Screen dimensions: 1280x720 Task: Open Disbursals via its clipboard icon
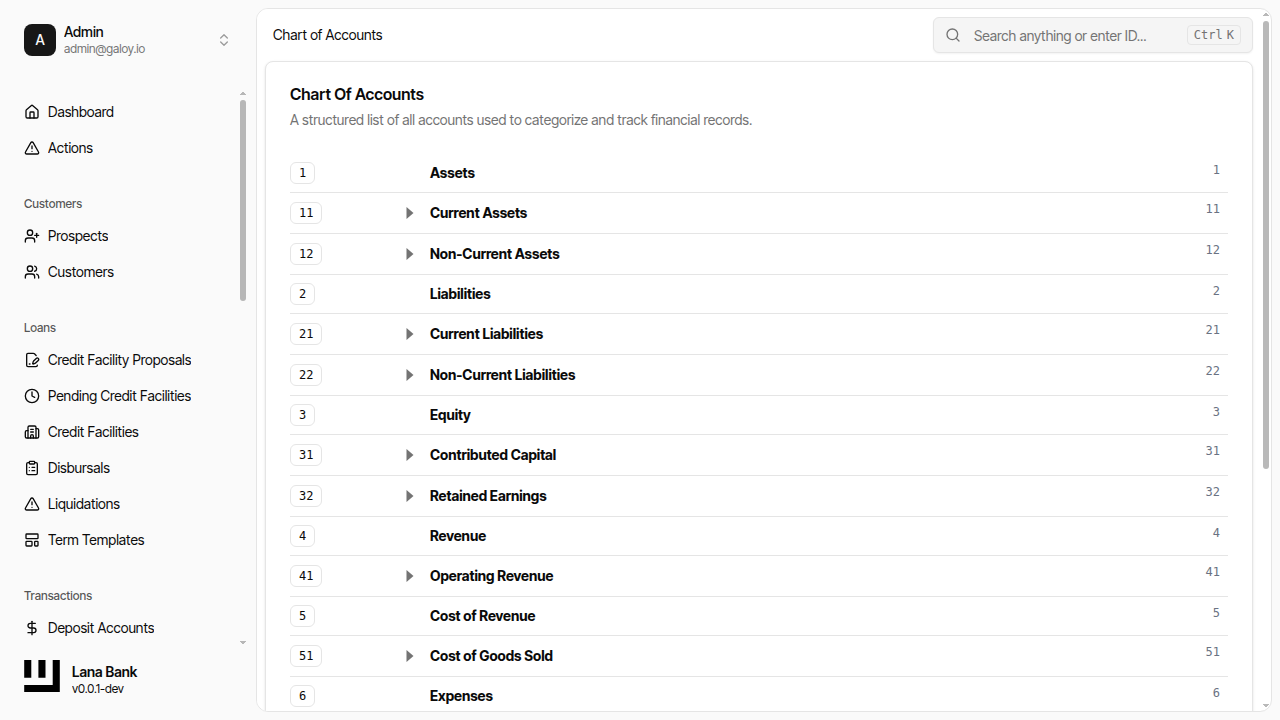click(x=31, y=467)
